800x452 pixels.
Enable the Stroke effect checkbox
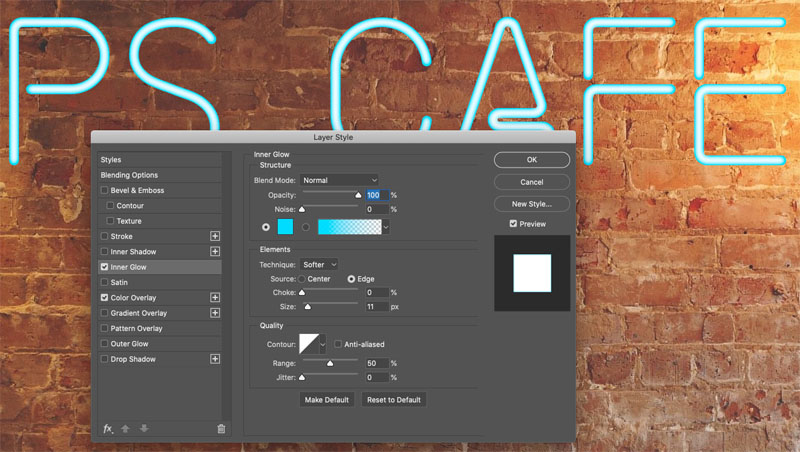pyautogui.click(x=105, y=236)
